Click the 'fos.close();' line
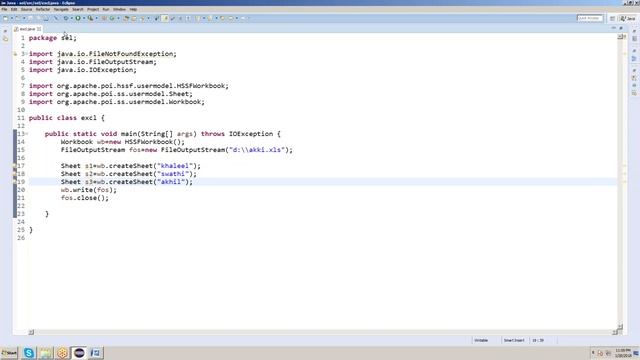 [x=85, y=198]
